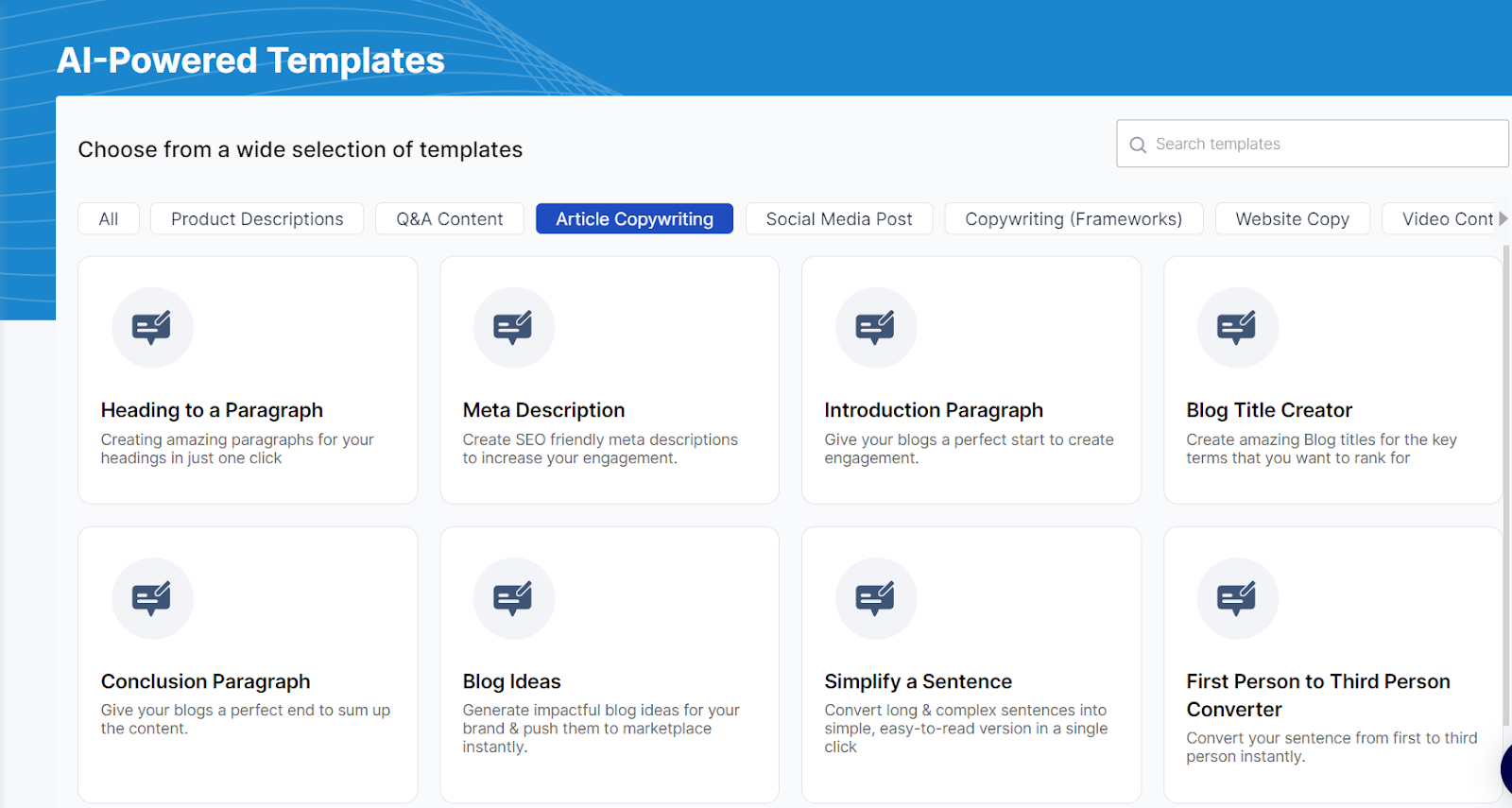Viewport: 1512px width, 808px height.
Task: Switch to the Website Copy tab
Action: point(1292,219)
